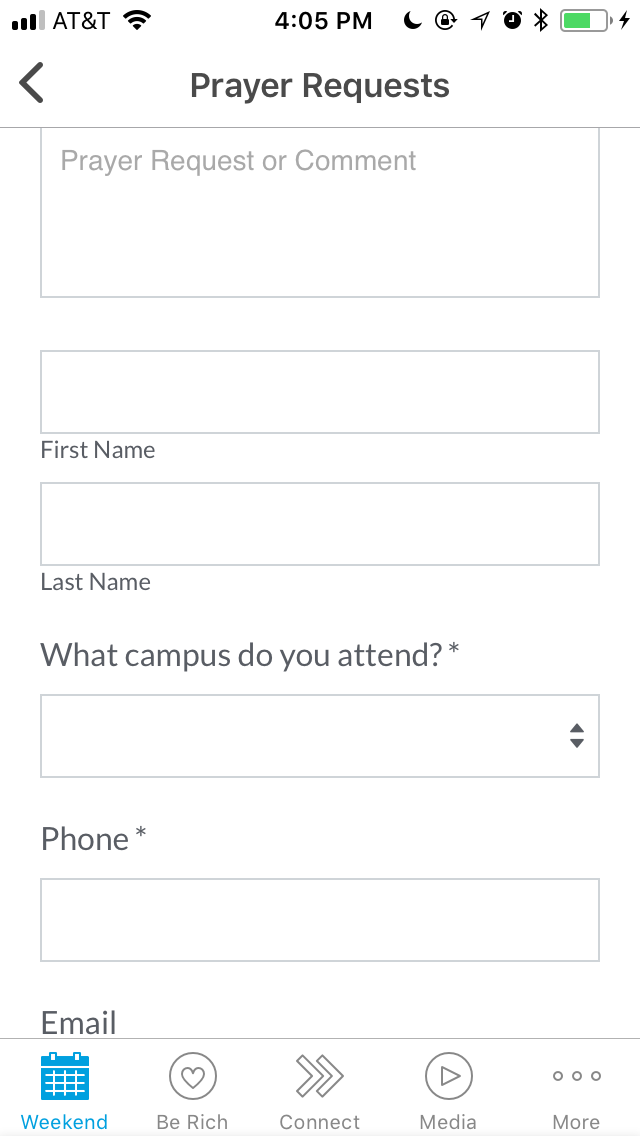Tap the 4:05 PM clock

click(x=321, y=21)
